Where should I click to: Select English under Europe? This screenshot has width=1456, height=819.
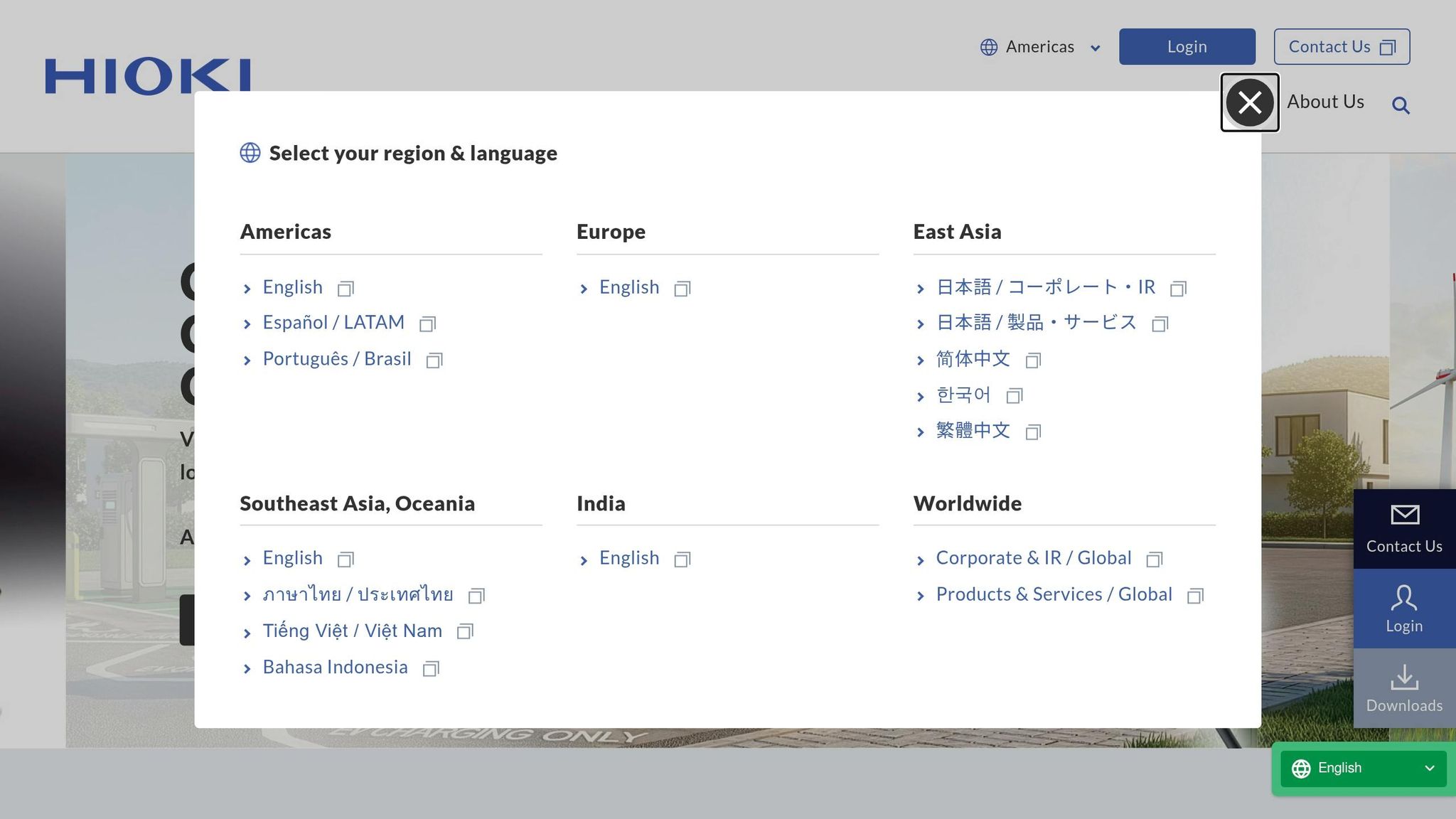pyautogui.click(x=629, y=287)
